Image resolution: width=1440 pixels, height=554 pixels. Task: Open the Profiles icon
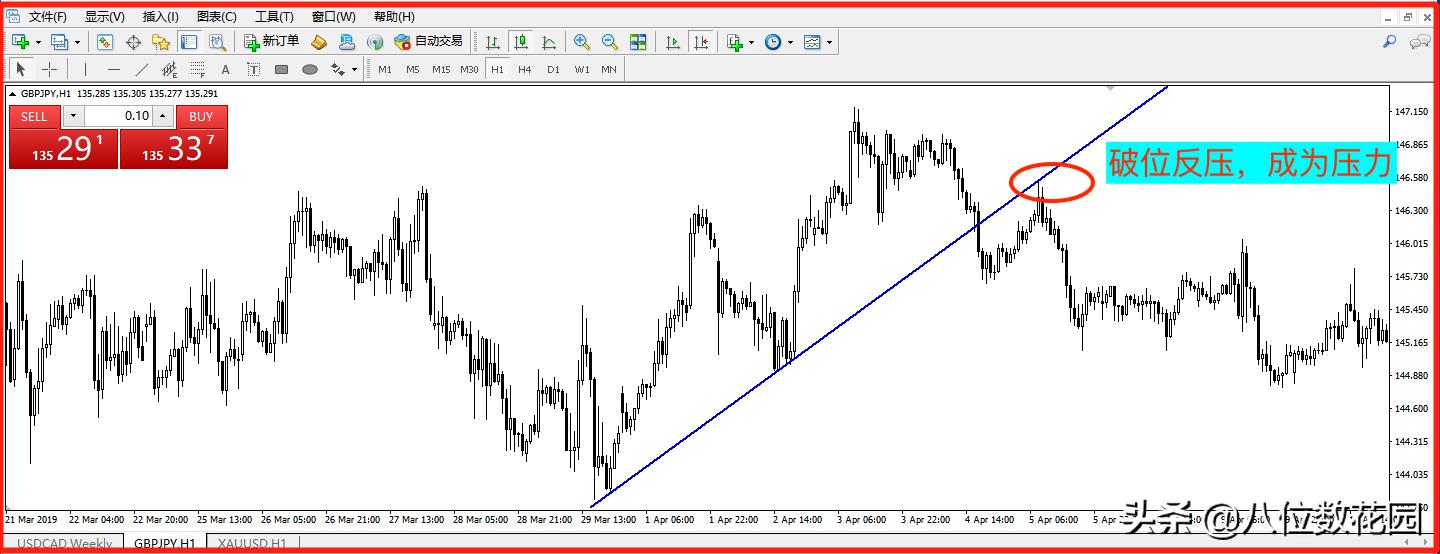tap(60, 42)
